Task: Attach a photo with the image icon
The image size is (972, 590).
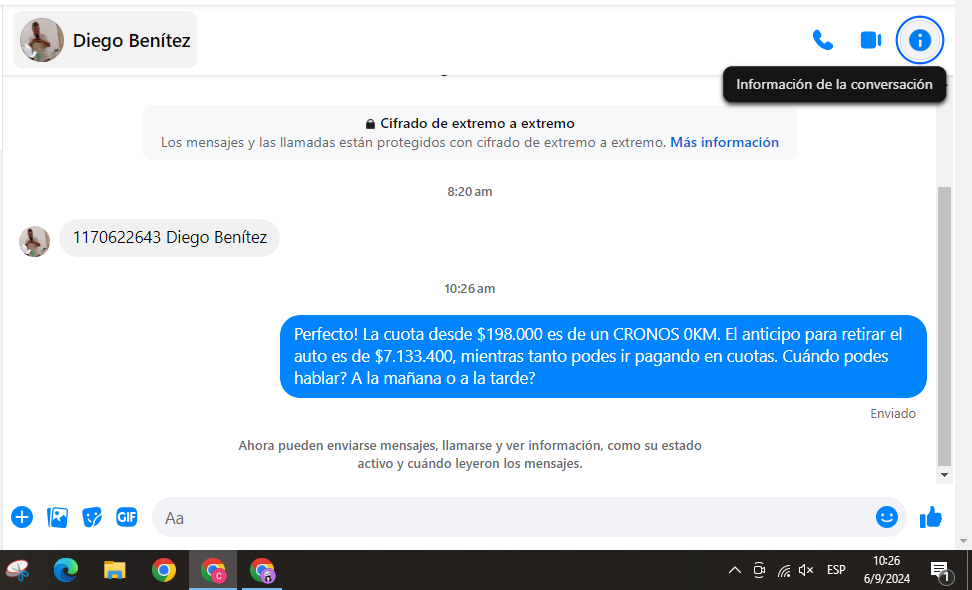Action: point(57,517)
